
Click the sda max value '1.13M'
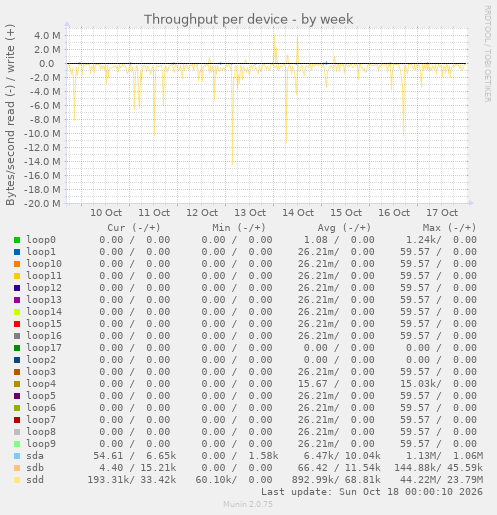[x=421, y=456]
